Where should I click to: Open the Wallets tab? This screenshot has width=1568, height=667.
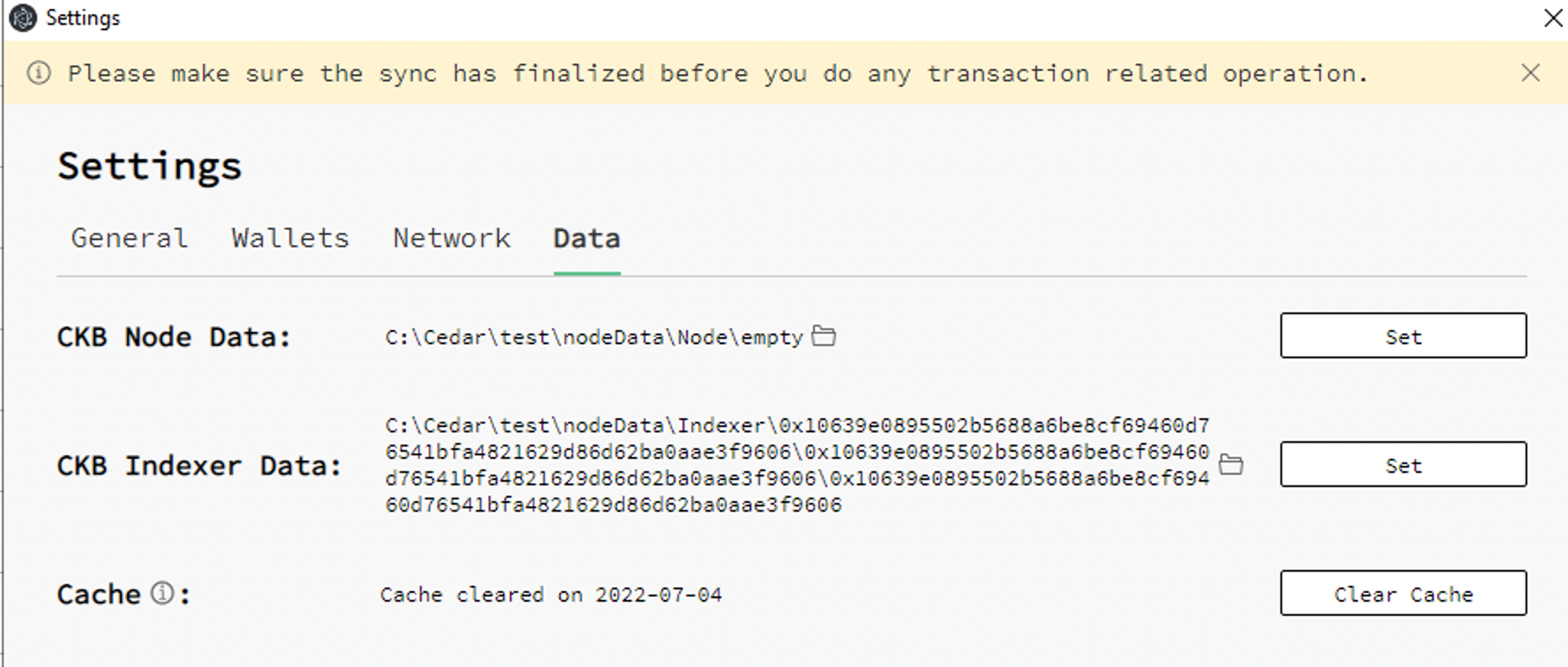point(289,237)
